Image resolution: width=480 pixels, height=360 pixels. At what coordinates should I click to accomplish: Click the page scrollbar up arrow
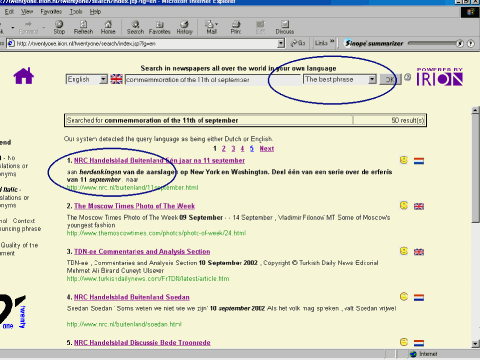tap(476, 110)
